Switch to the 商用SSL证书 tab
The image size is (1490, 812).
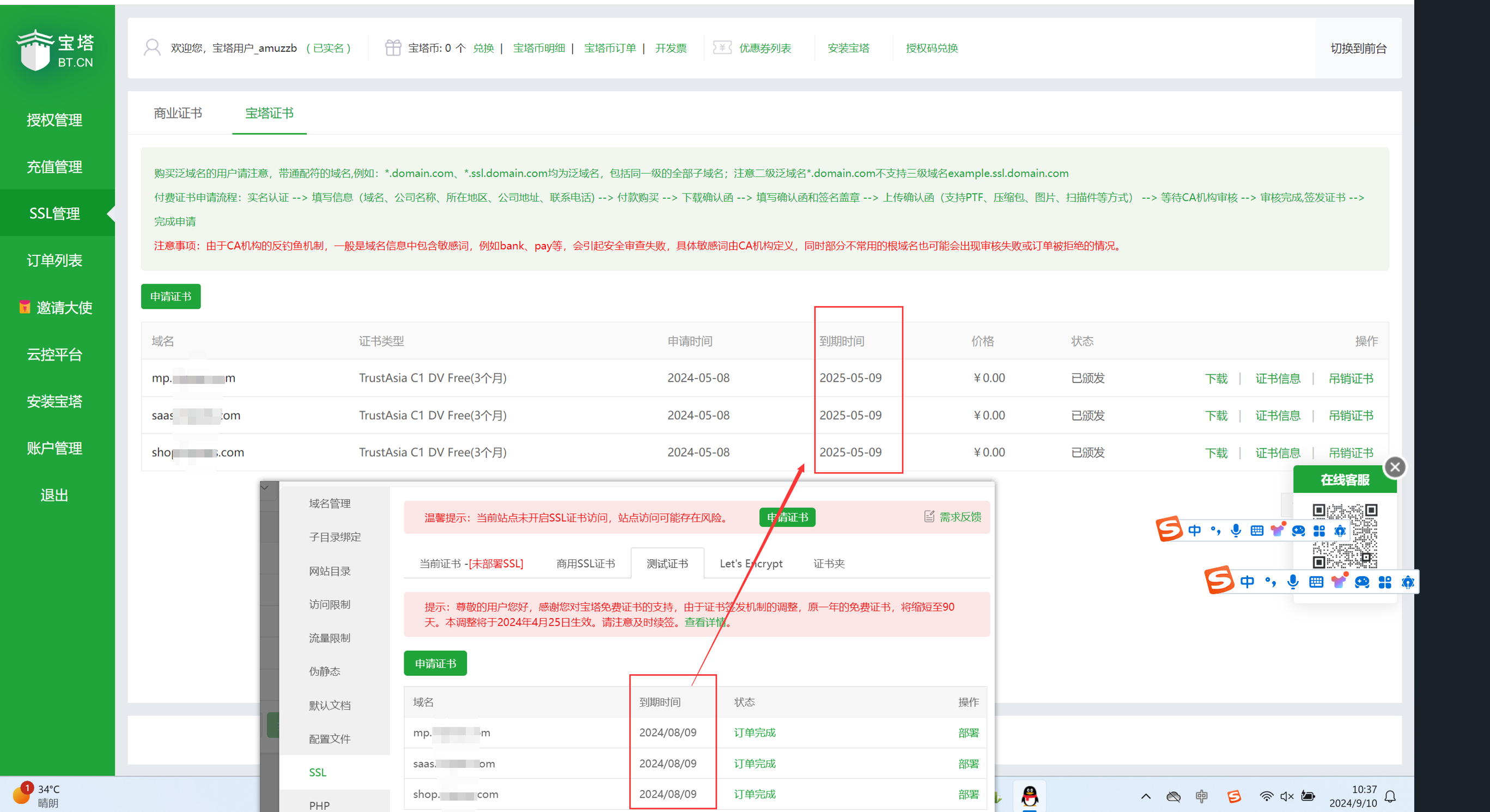click(x=585, y=563)
